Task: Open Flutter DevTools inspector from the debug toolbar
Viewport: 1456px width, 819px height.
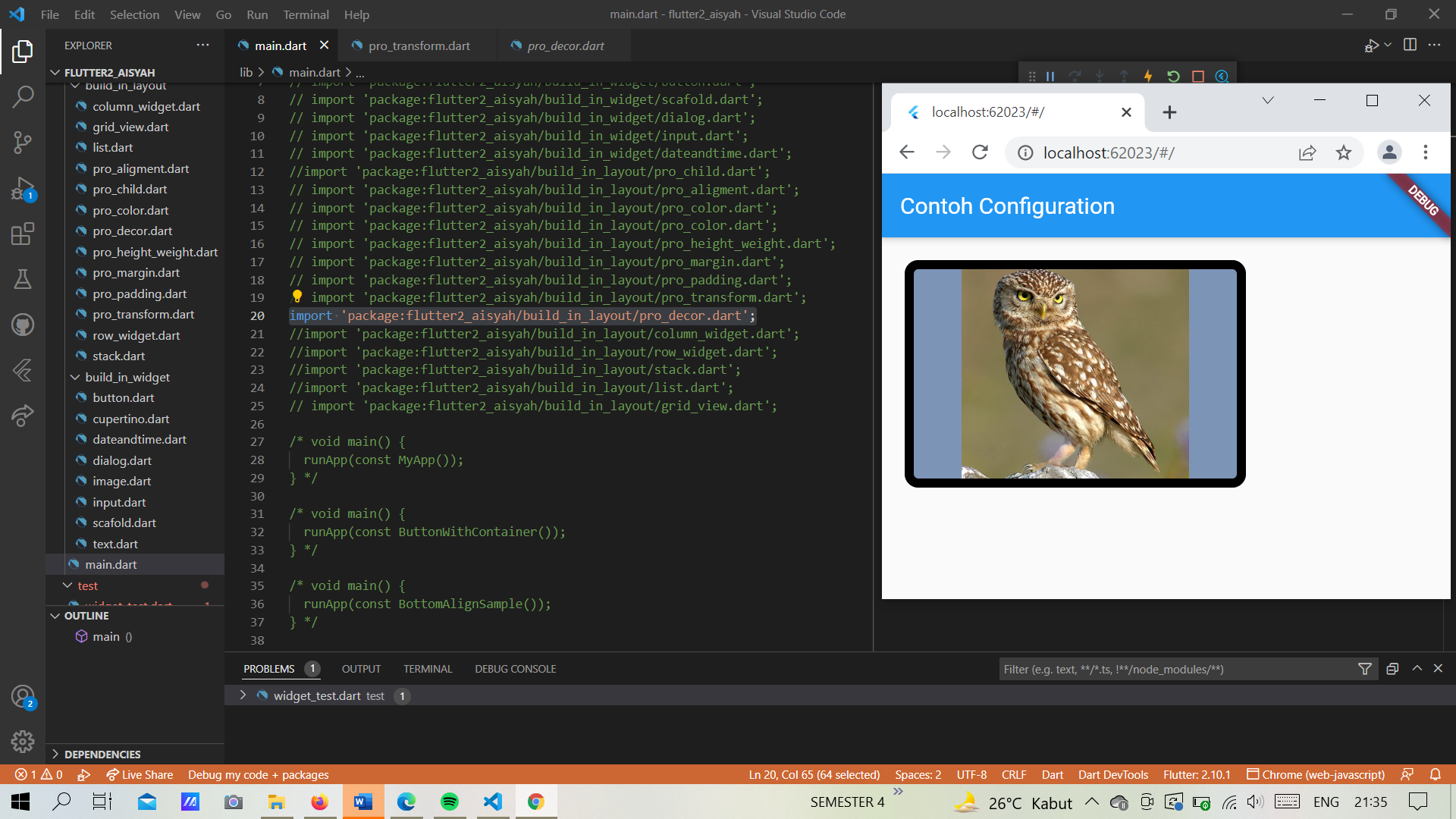Action: coord(1222,76)
